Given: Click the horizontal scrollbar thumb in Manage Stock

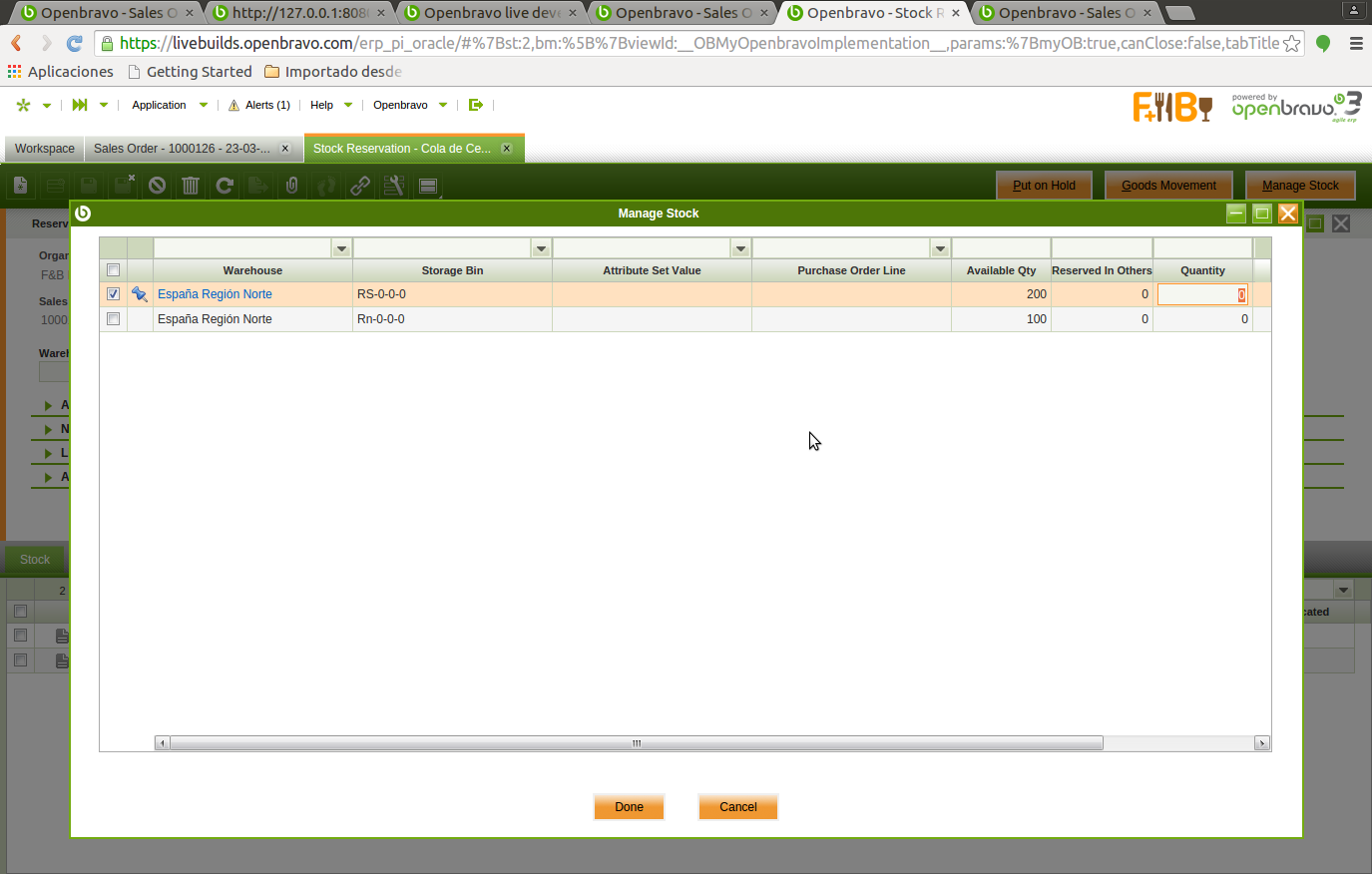Looking at the screenshot, I should click(637, 743).
